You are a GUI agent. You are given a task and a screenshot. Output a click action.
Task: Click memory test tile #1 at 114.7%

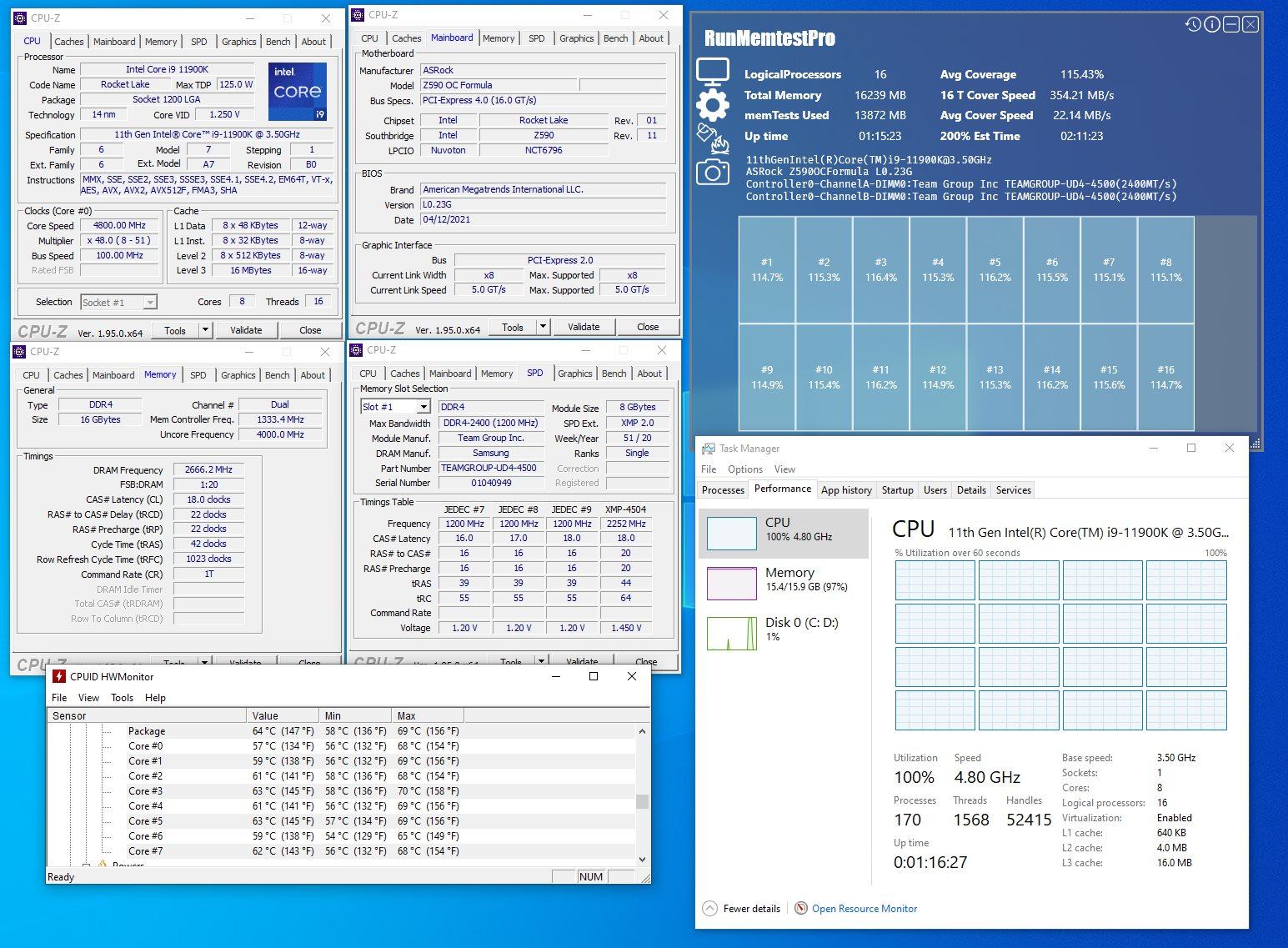pos(767,269)
